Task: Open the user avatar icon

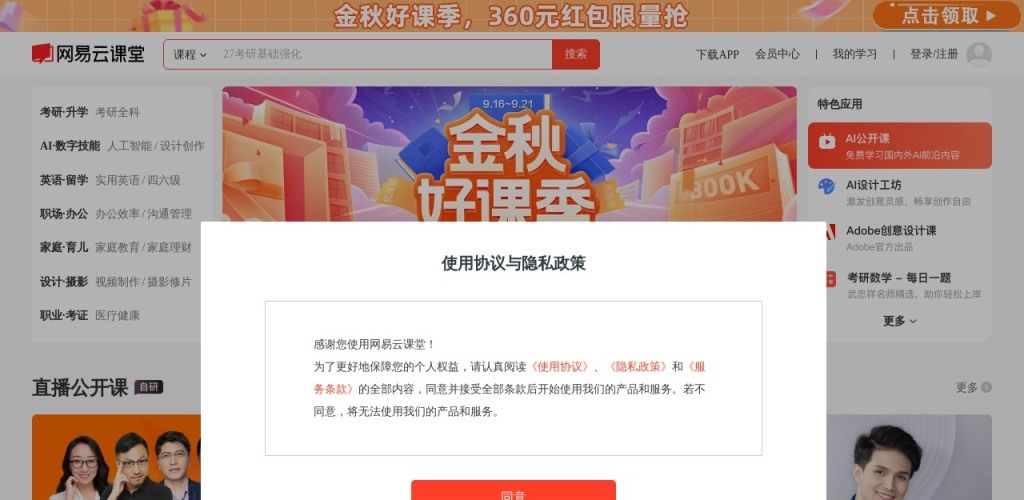Action: pos(979,55)
